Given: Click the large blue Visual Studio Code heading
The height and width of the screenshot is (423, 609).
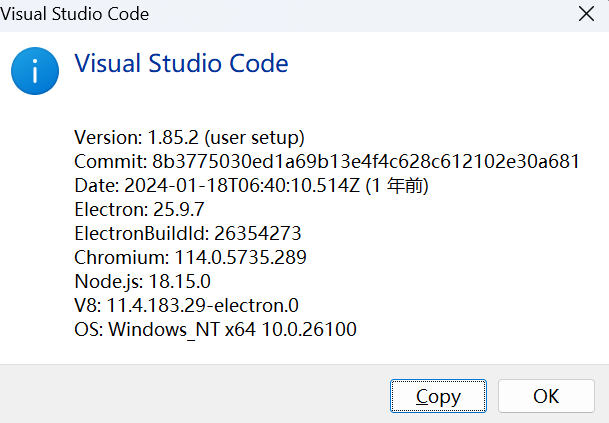Looking at the screenshot, I should [x=182, y=64].
